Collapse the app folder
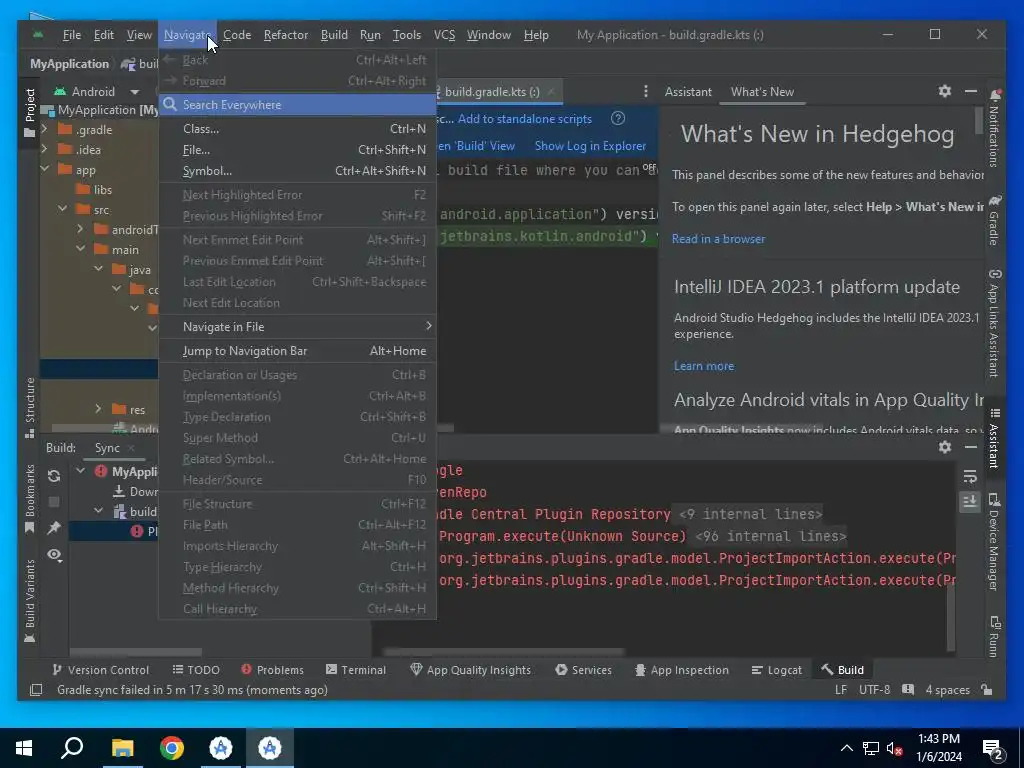The image size is (1024, 768). pos(44,170)
